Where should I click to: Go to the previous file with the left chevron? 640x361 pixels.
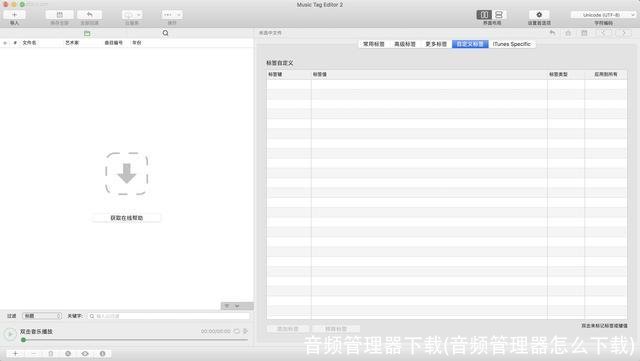(603, 33)
